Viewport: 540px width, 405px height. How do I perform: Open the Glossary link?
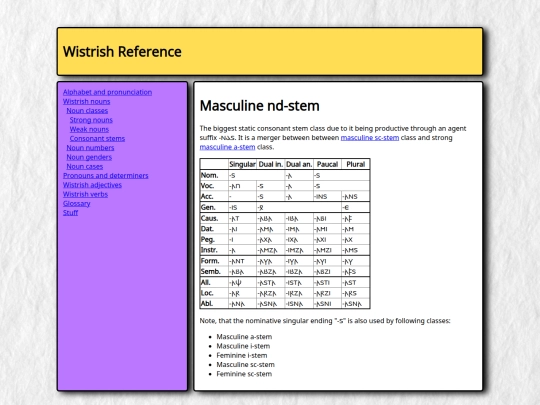(76, 204)
